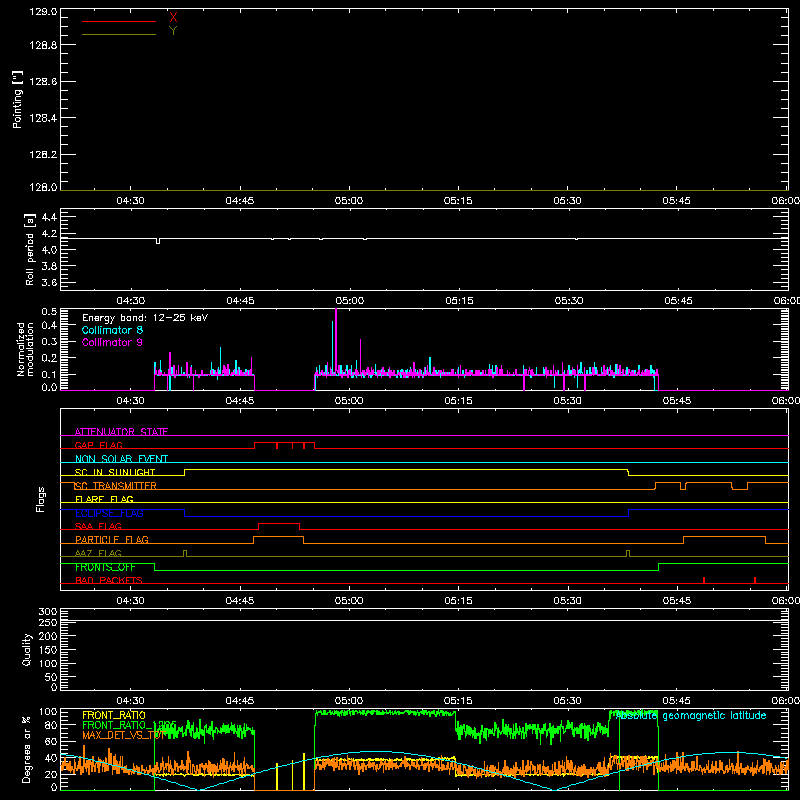Screen dimensions: 800x800
Task: Click the 0.5 tick label on modulation axis
Action: point(49,312)
